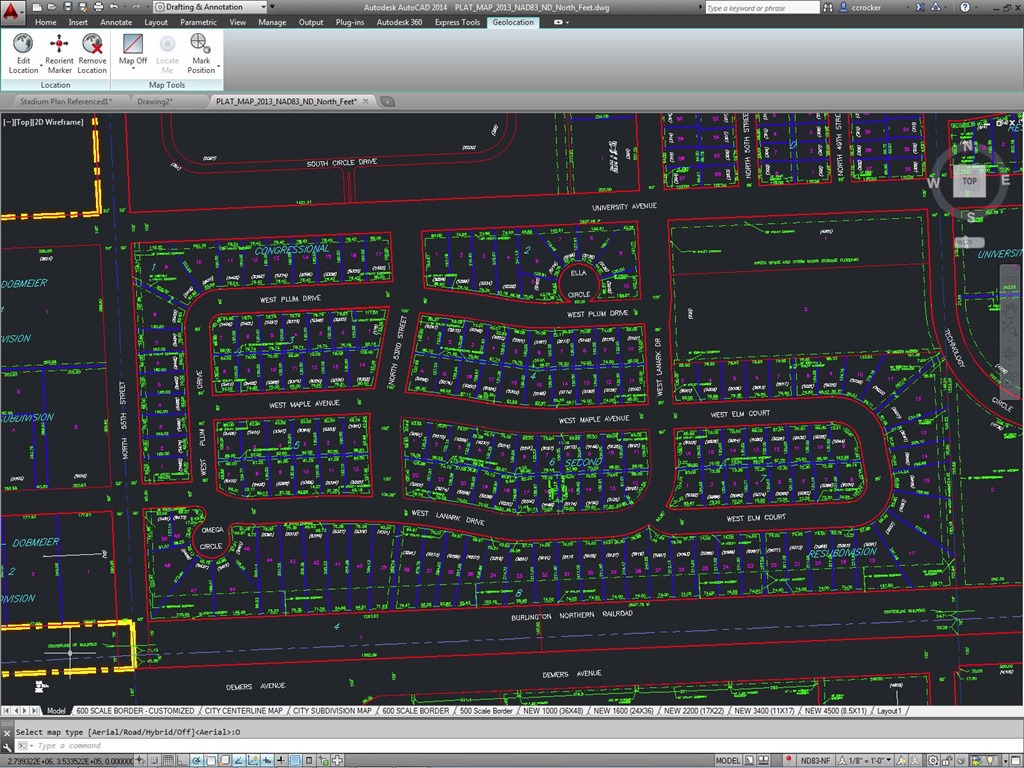
Task: Open the AutoCAD application menu
Action: point(12,12)
